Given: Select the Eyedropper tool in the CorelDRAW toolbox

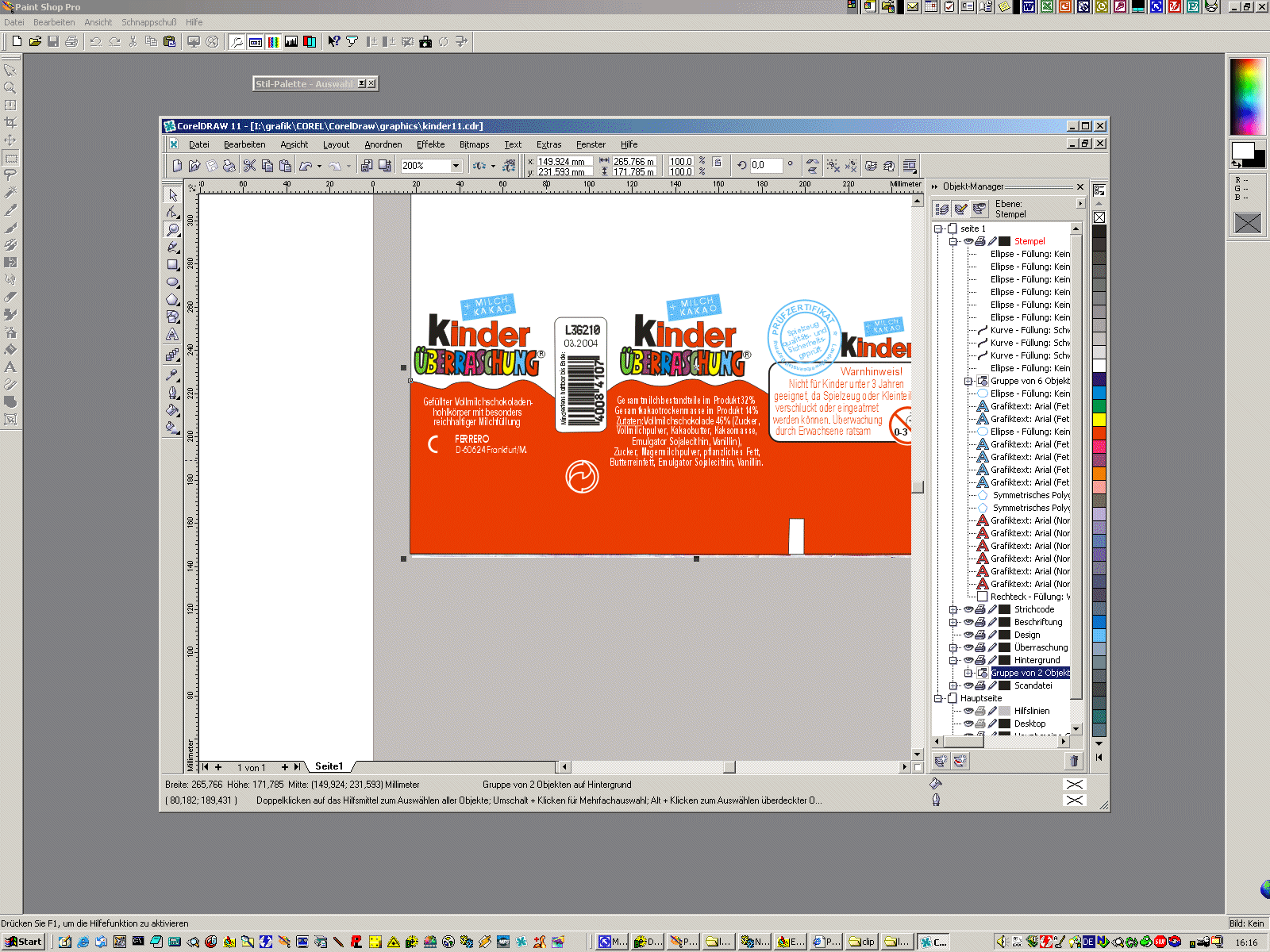Looking at the screenshot, I should (172, 375).
